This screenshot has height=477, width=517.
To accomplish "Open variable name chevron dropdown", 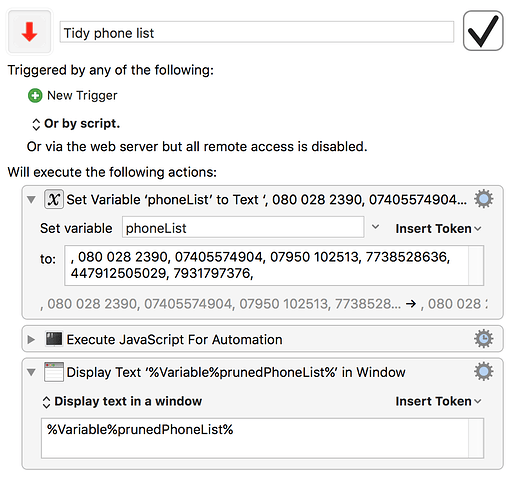I will pyautogui.click(x=375, y=227).
